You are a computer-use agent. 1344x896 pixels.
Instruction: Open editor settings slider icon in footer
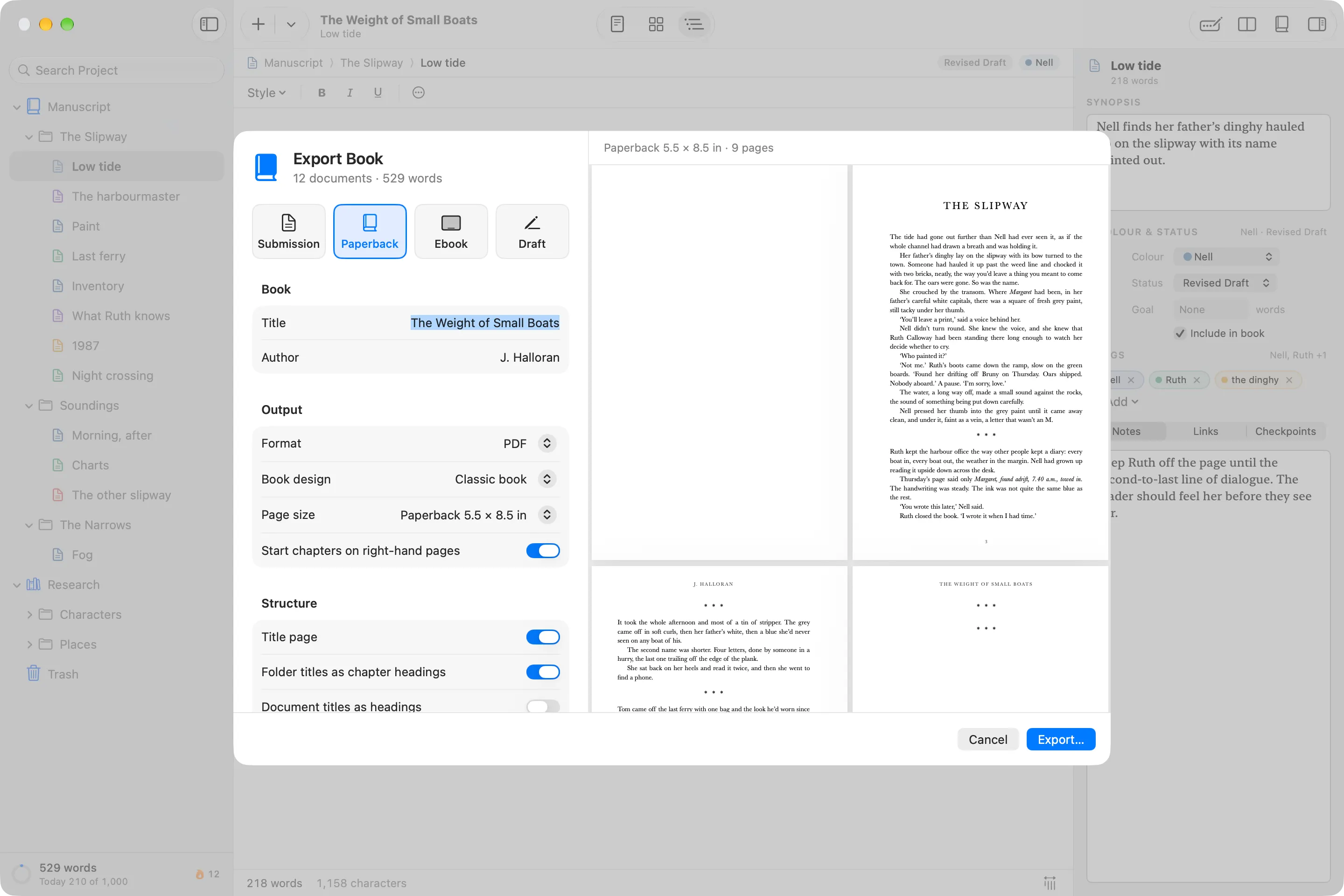pos(1049,883)
